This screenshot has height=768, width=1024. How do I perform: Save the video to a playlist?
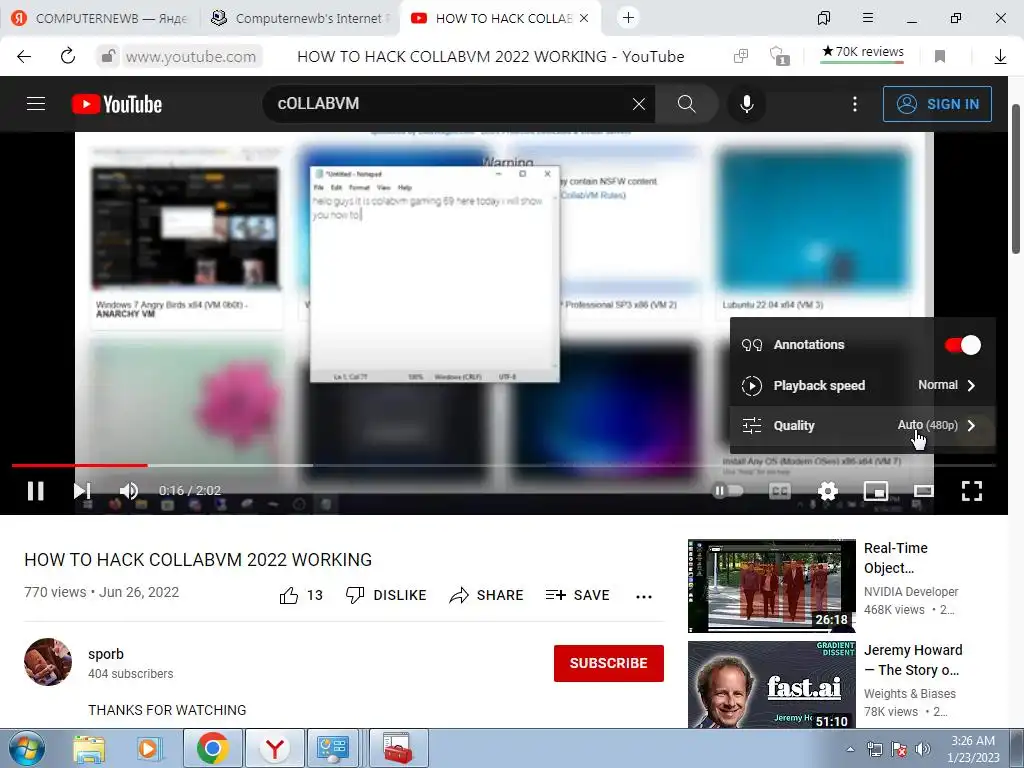[x=577, y=595]
